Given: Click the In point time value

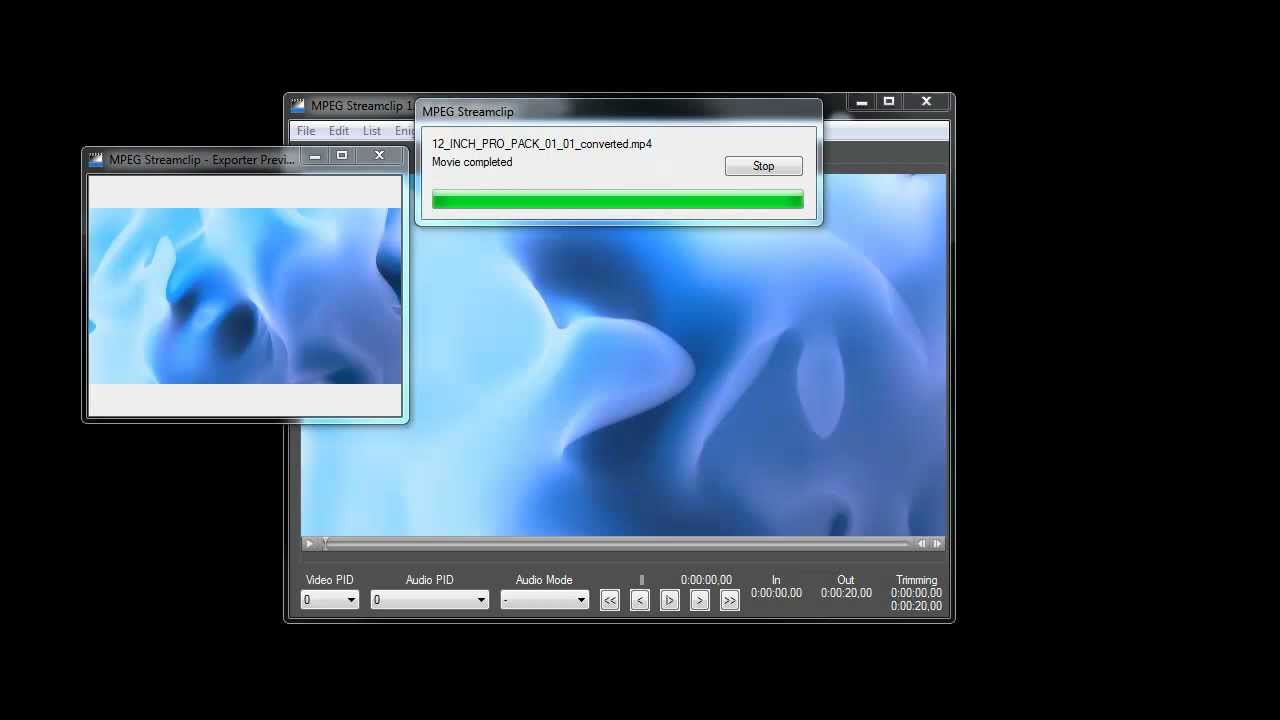Looking at the screenshot, I should [x=776, y=593].
